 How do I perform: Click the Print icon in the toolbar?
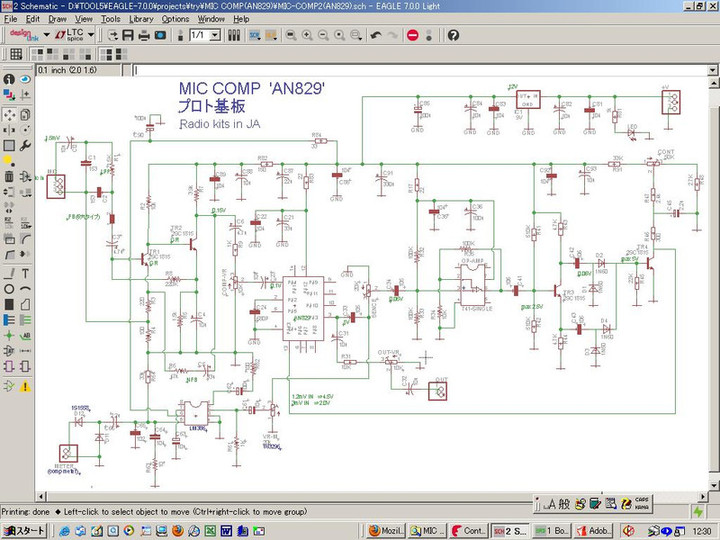coord(144,35)
